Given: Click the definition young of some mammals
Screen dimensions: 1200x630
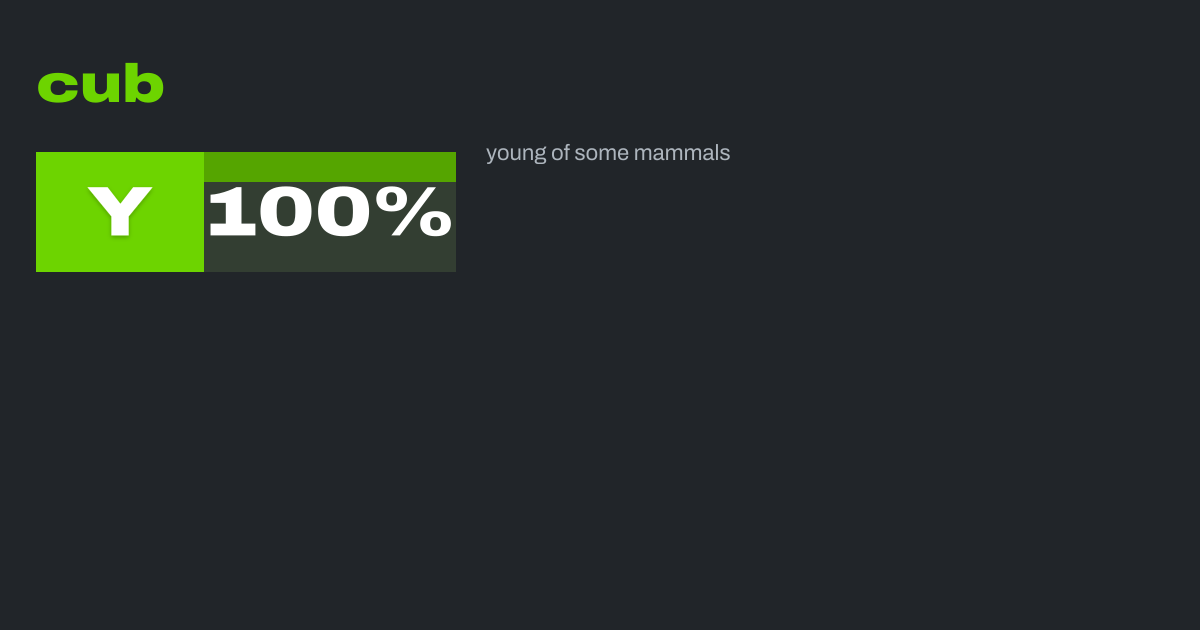Looking at the screenshot, I should point(608,153).
